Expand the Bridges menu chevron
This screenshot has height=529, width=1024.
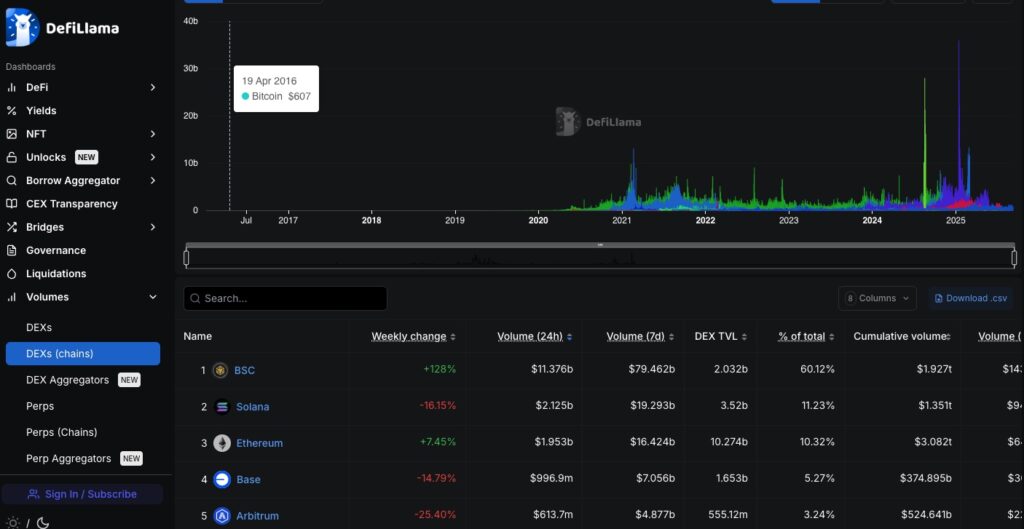pyautogui.click(x=153, y=227)
